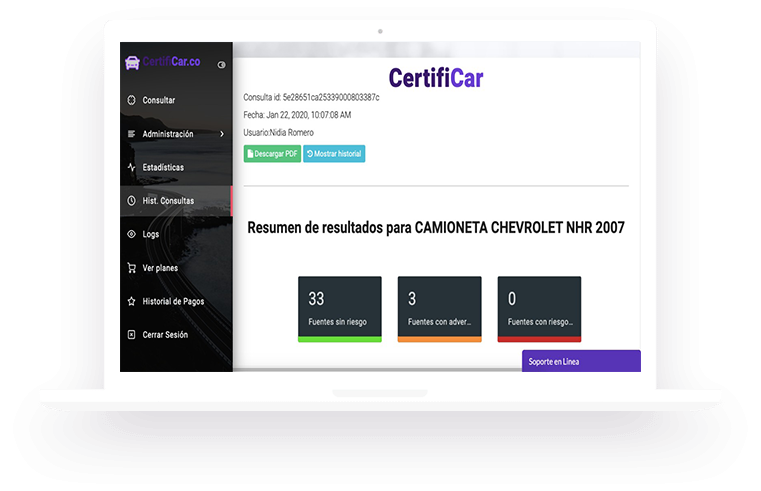Click the CertifiCar.co brand text link
This screenshot has width=761, height=491.
pos(171,62)
